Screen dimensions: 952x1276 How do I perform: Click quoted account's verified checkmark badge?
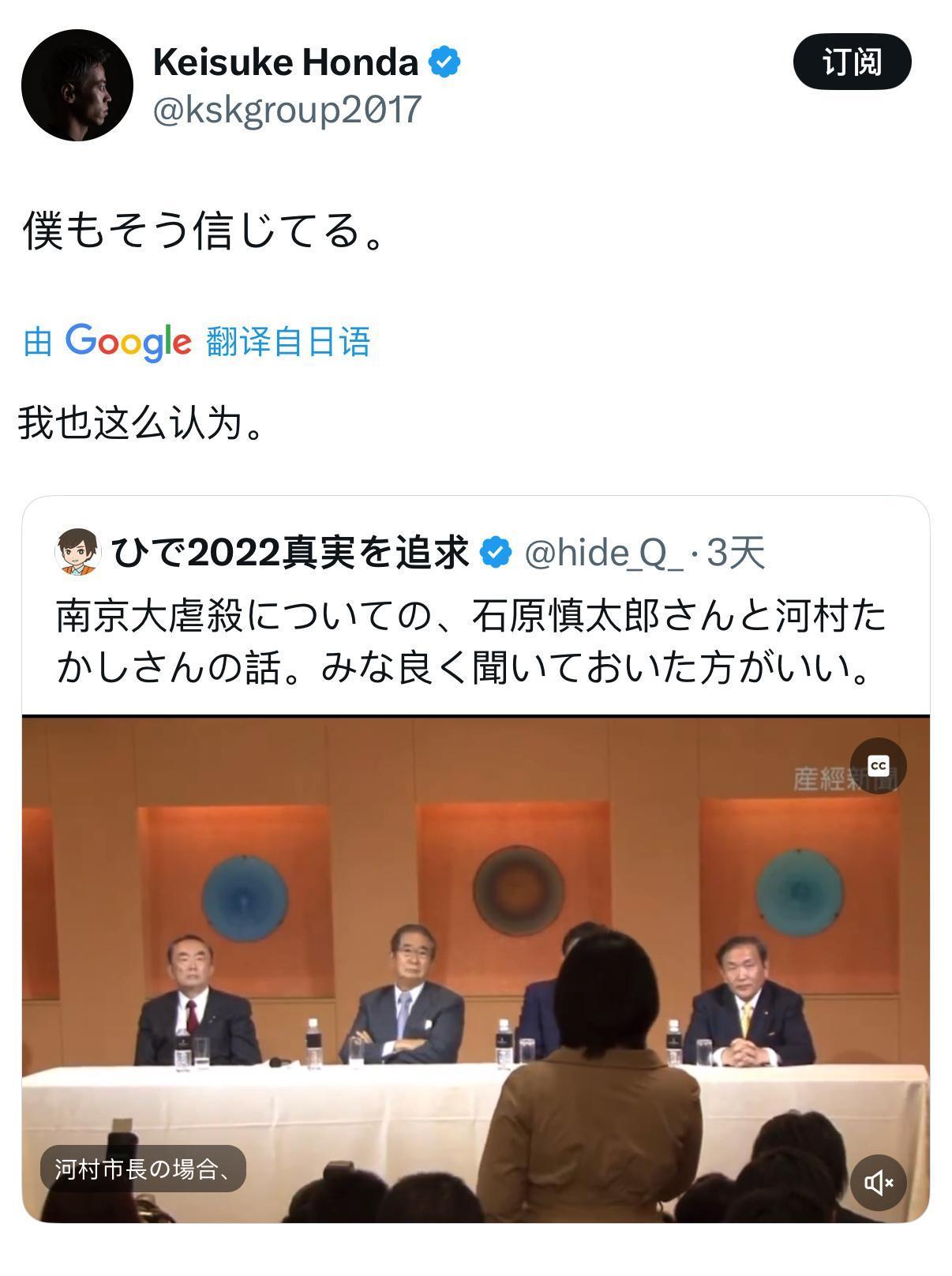click(x=496, y=552)
